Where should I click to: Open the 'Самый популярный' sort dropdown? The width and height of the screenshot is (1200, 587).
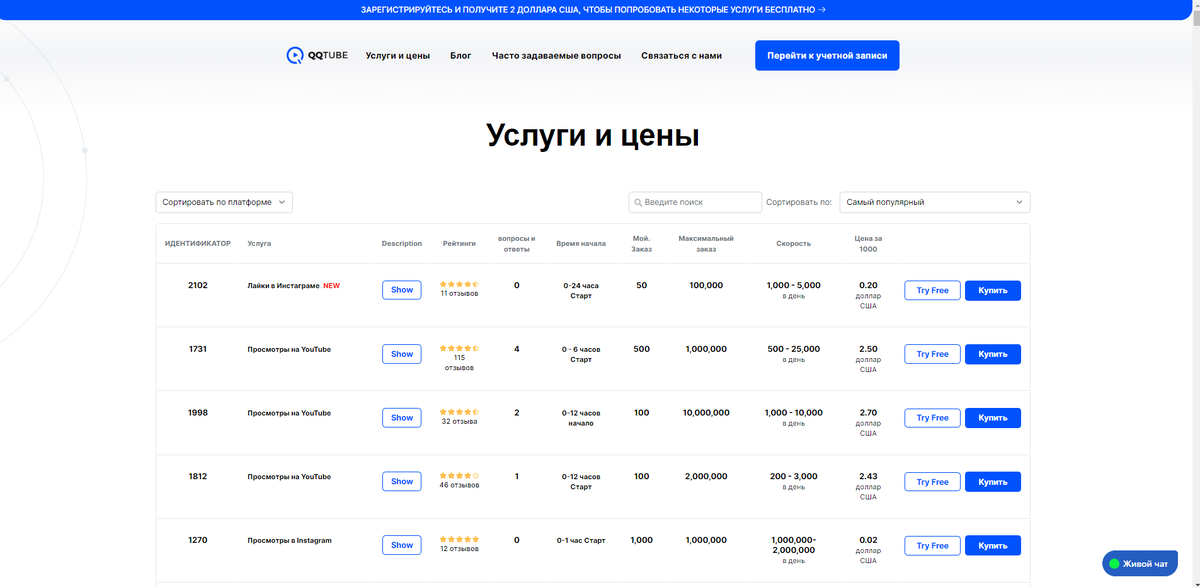(x=934, y=202)
